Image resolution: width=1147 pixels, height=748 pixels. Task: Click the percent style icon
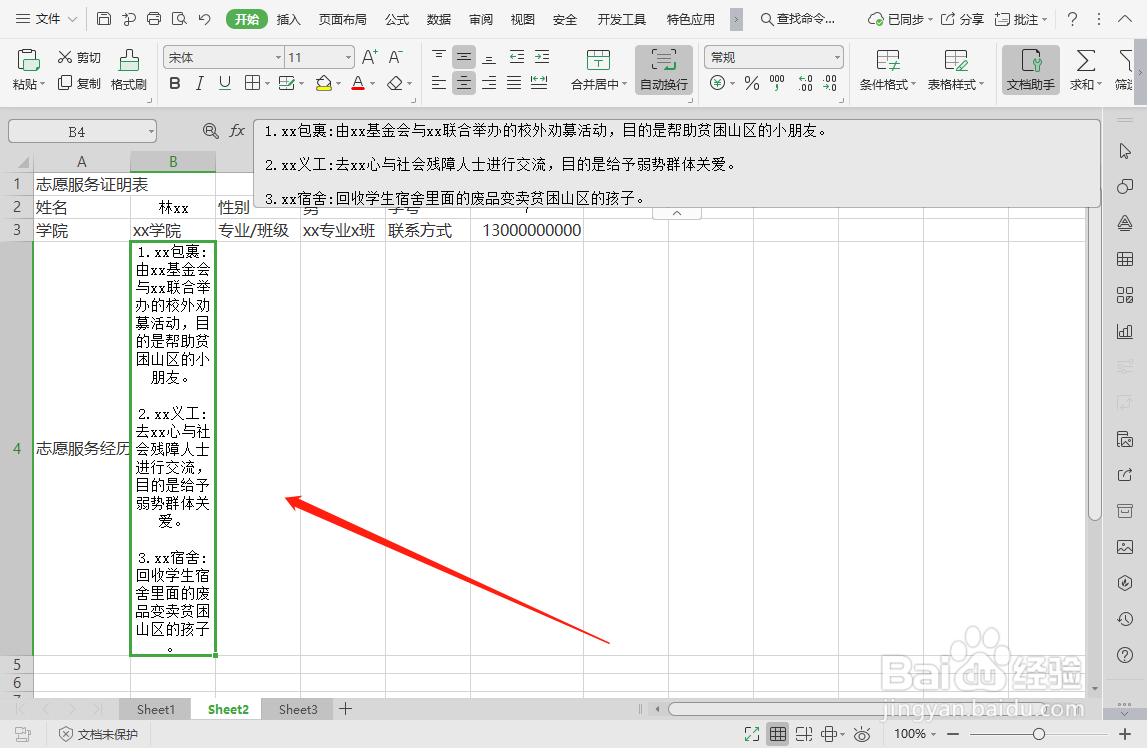[751, 83]
